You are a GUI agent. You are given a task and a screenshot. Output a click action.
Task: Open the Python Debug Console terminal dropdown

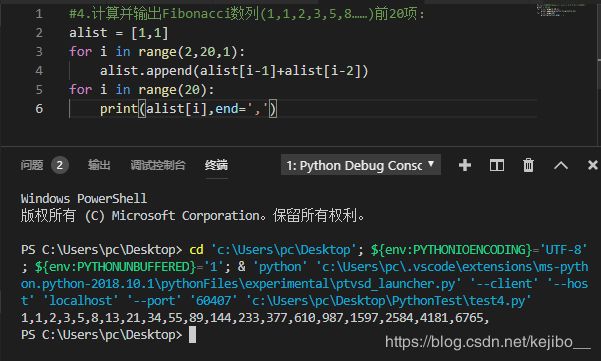click(x=361, y=165)
